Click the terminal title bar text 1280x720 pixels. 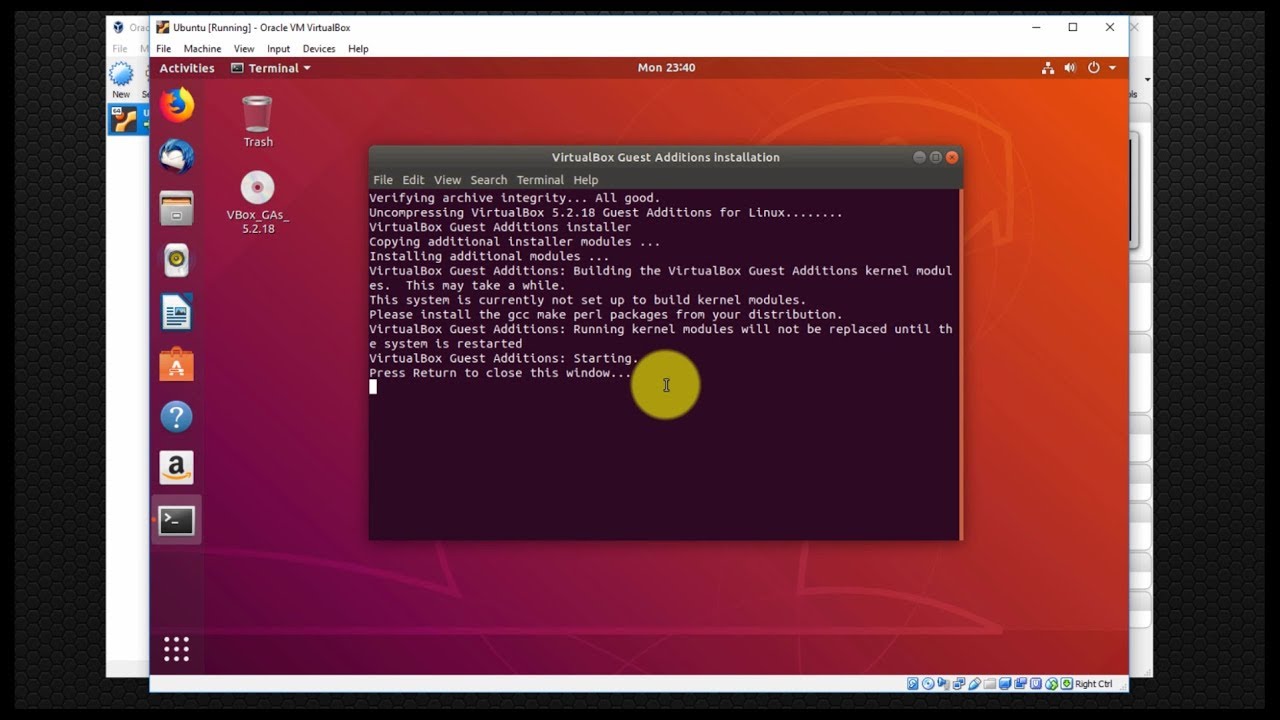pyautogui.click(x=665, y=157)
